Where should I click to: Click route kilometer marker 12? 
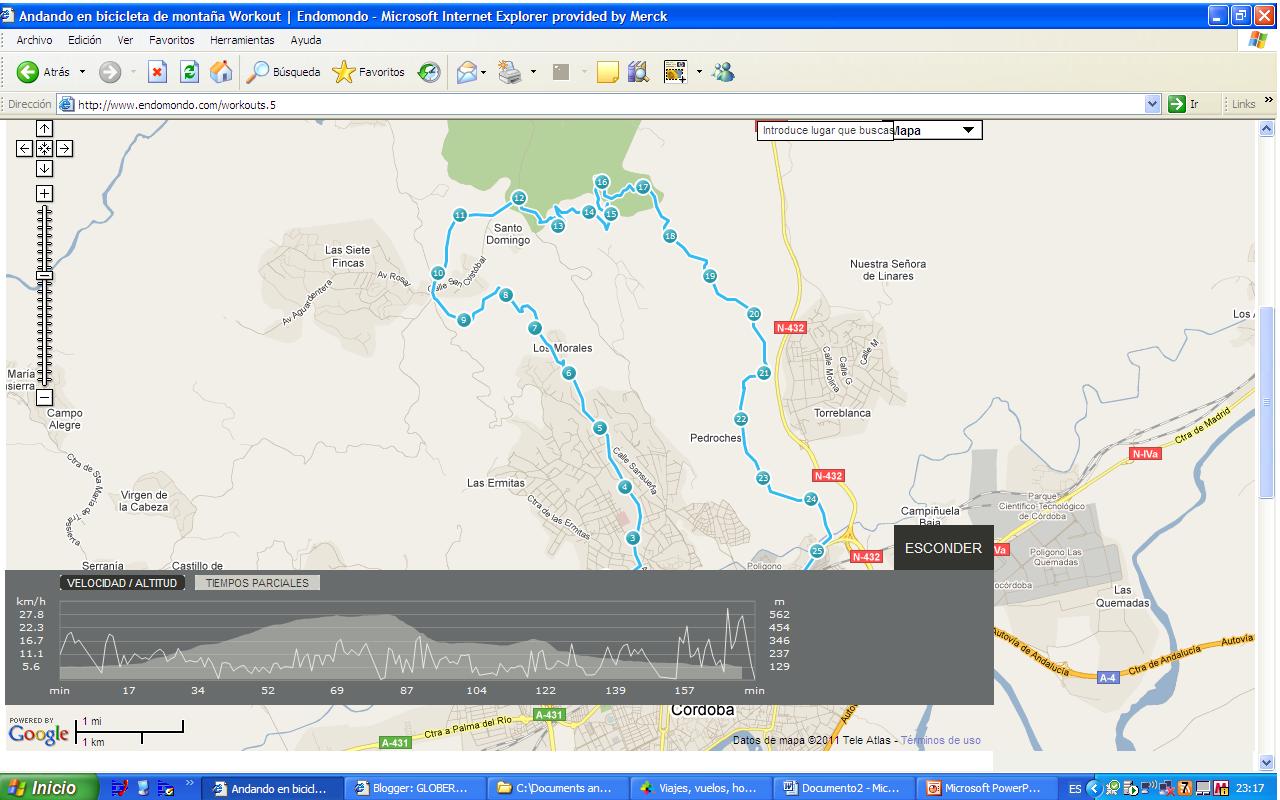(519, 198)
